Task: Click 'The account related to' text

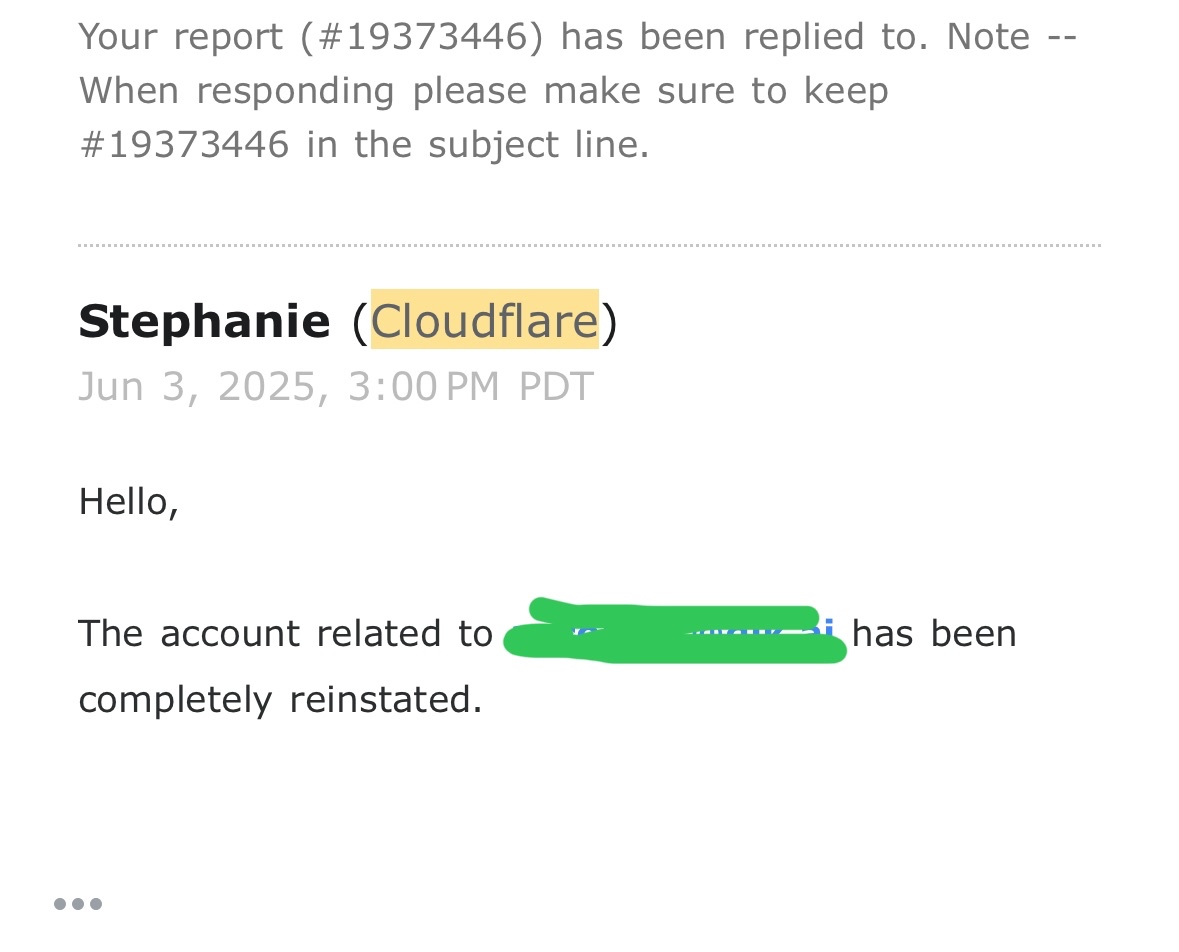Action: click(286, 633)
